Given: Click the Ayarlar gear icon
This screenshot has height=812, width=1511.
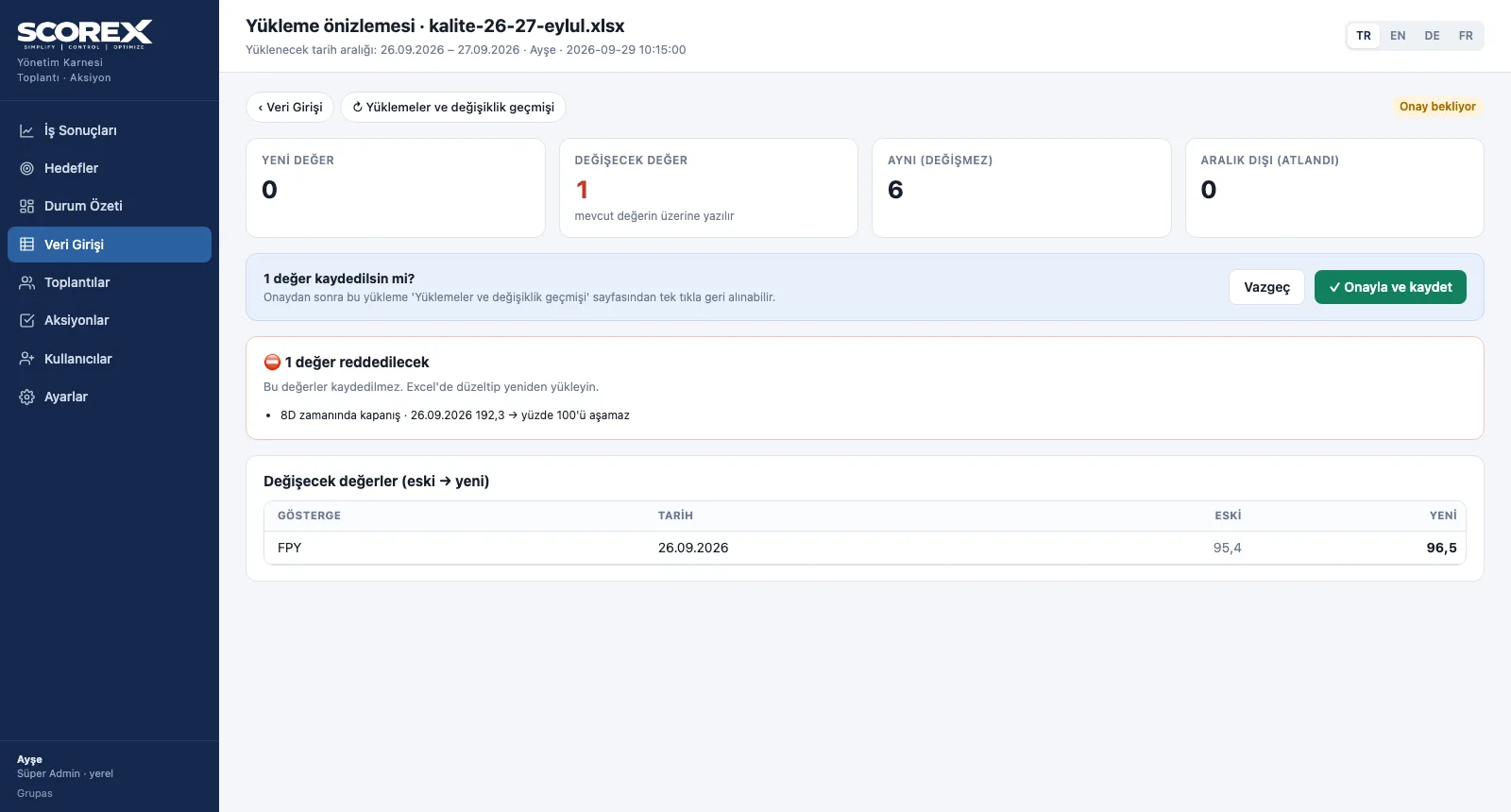Looking at the screenshot, I should point(27,397).
